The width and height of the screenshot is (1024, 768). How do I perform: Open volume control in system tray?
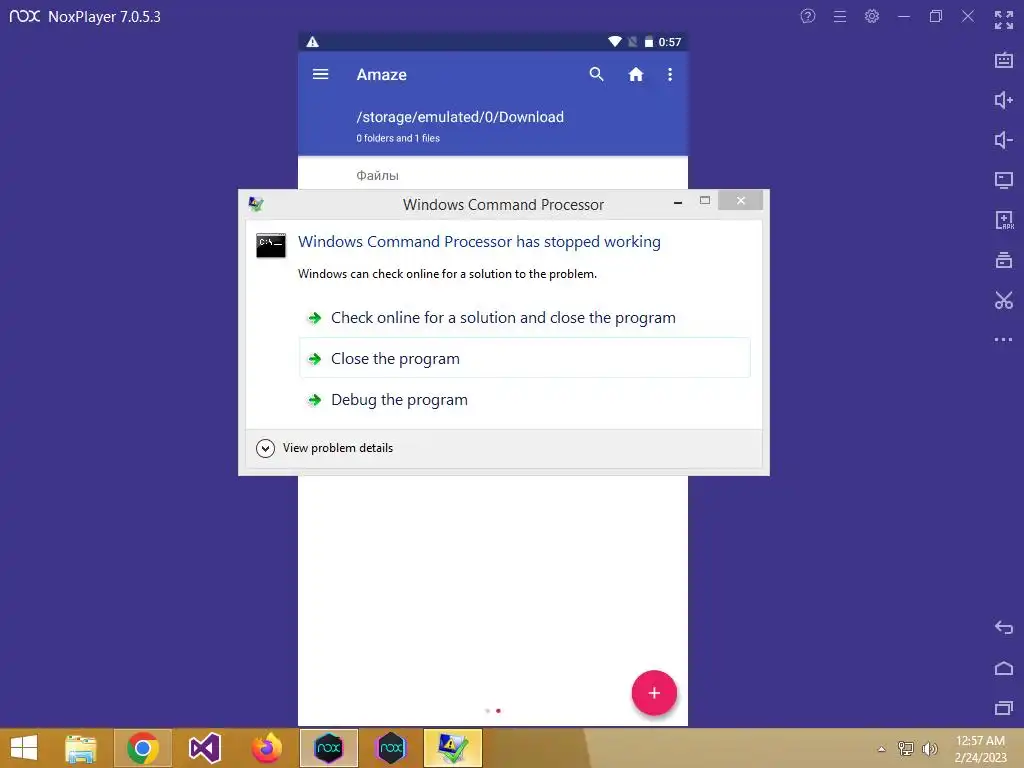pos(929,749)
